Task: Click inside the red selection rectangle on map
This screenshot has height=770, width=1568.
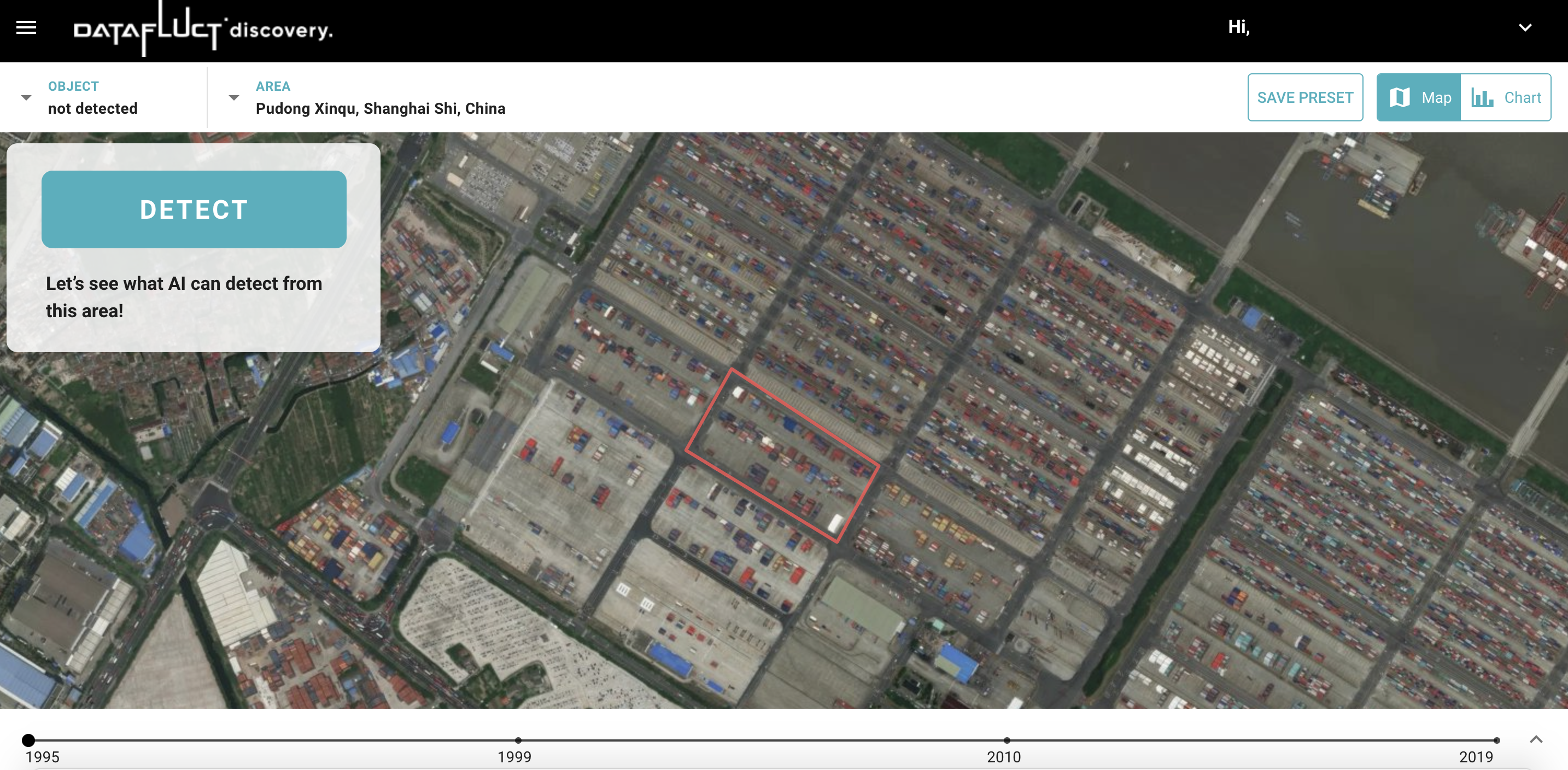Action: [782, 456]
